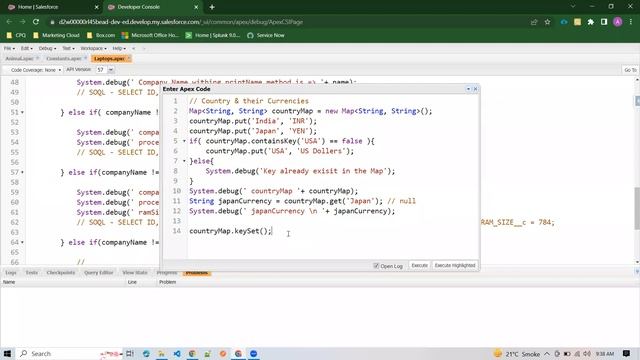Viewport: 640px width, 360px height.
Task: Open the tab search chevron
Action: coord(573,7)
